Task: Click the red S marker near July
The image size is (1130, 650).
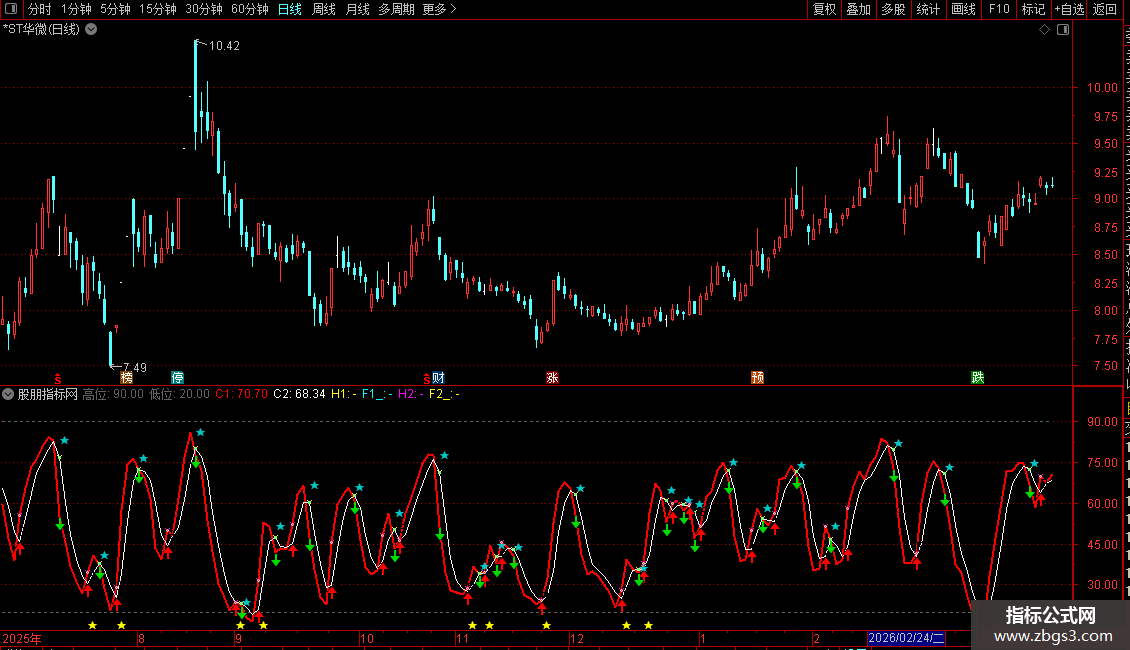Action: point(58,379)
